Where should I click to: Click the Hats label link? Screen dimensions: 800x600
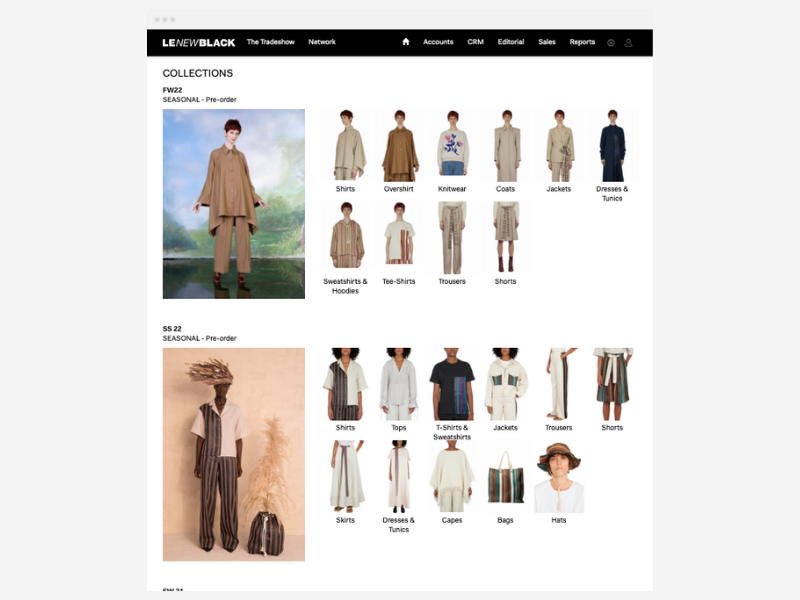click(x=559, y=520)
